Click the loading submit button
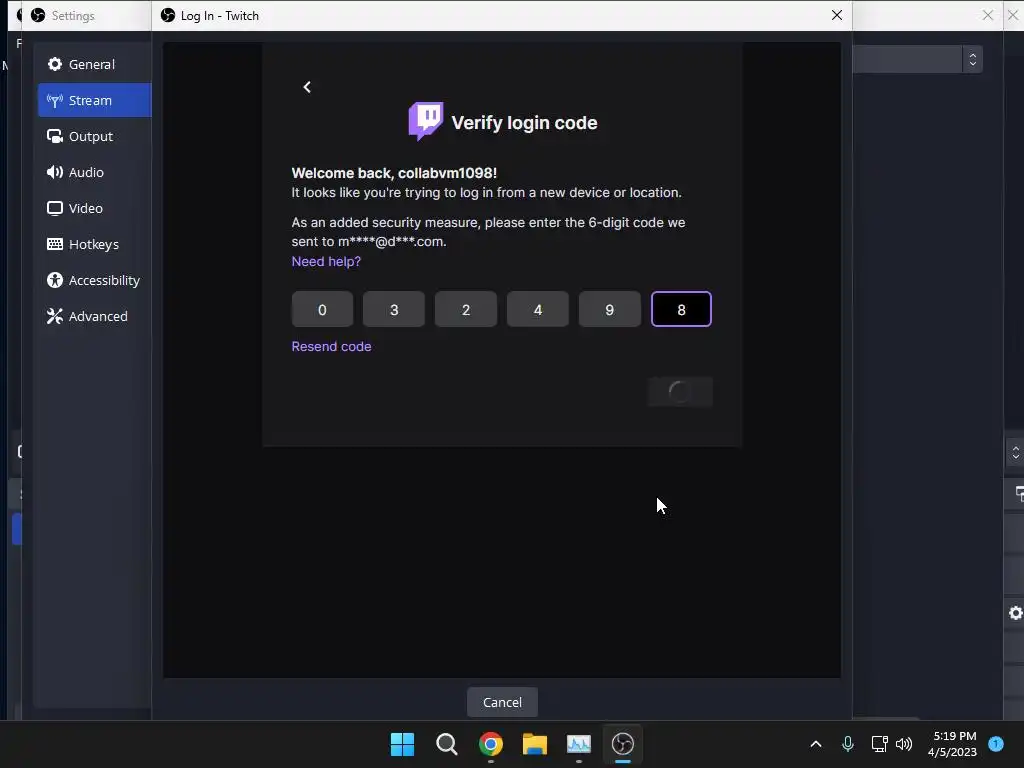The image size is (1024, 768). [x=680, y=392]
